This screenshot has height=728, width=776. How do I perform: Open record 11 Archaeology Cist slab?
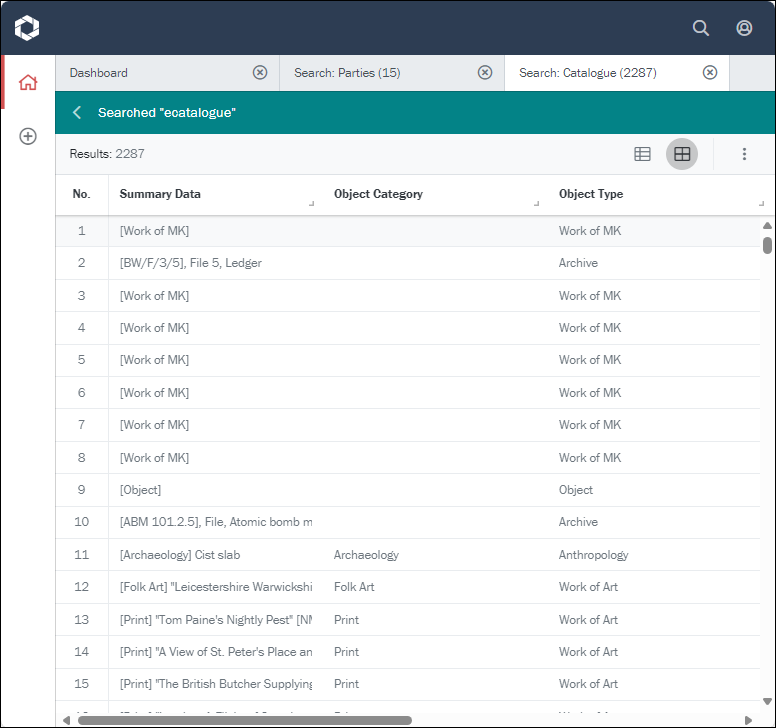click(180, 555)
